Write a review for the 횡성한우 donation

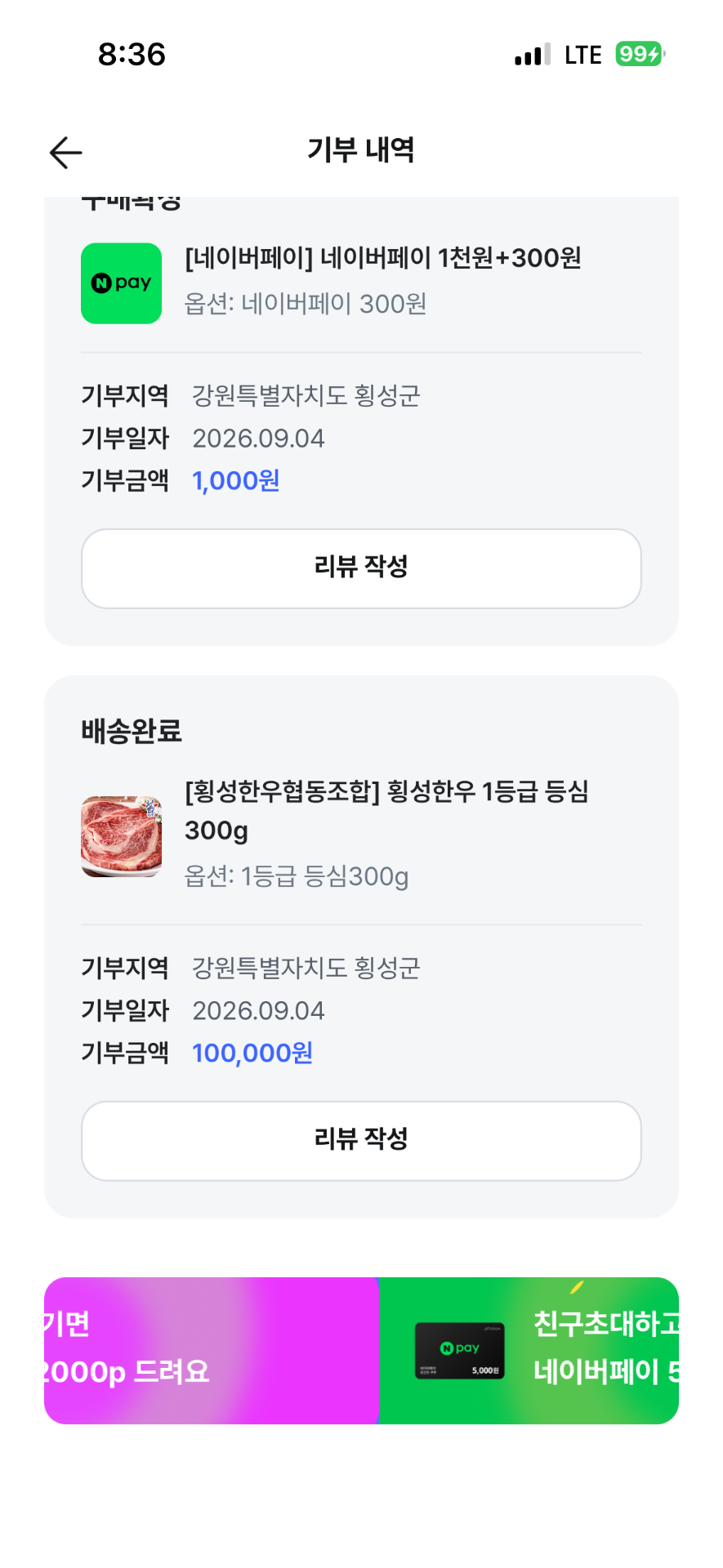click(361, 1140)
